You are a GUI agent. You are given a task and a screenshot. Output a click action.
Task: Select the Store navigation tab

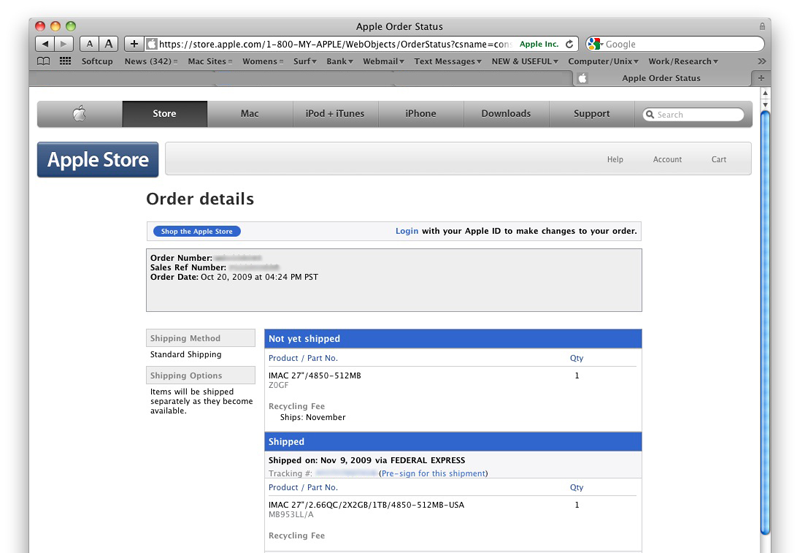(164, 113)
